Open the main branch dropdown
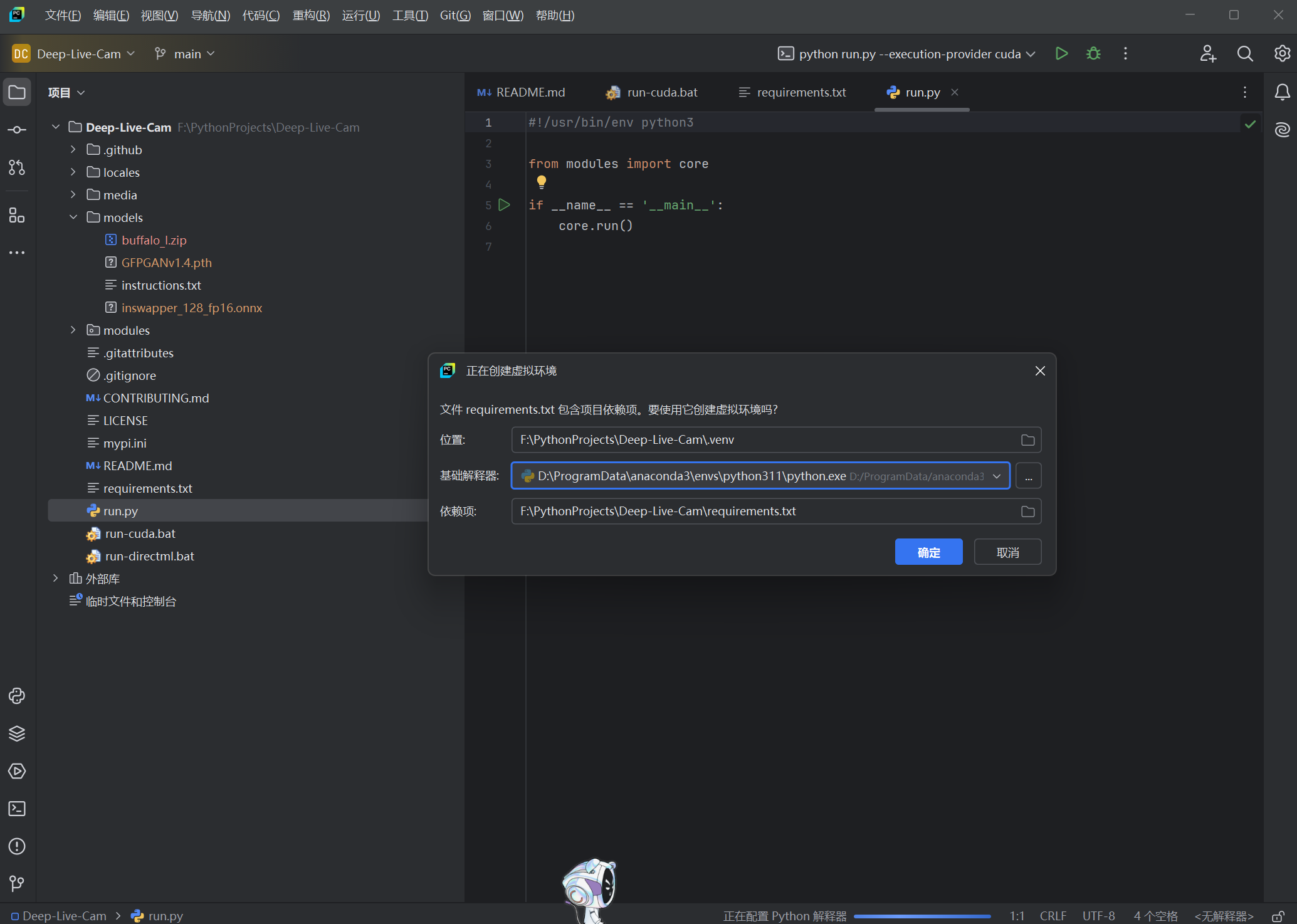This screenshot has height=924, width=1297. [186, 54]
